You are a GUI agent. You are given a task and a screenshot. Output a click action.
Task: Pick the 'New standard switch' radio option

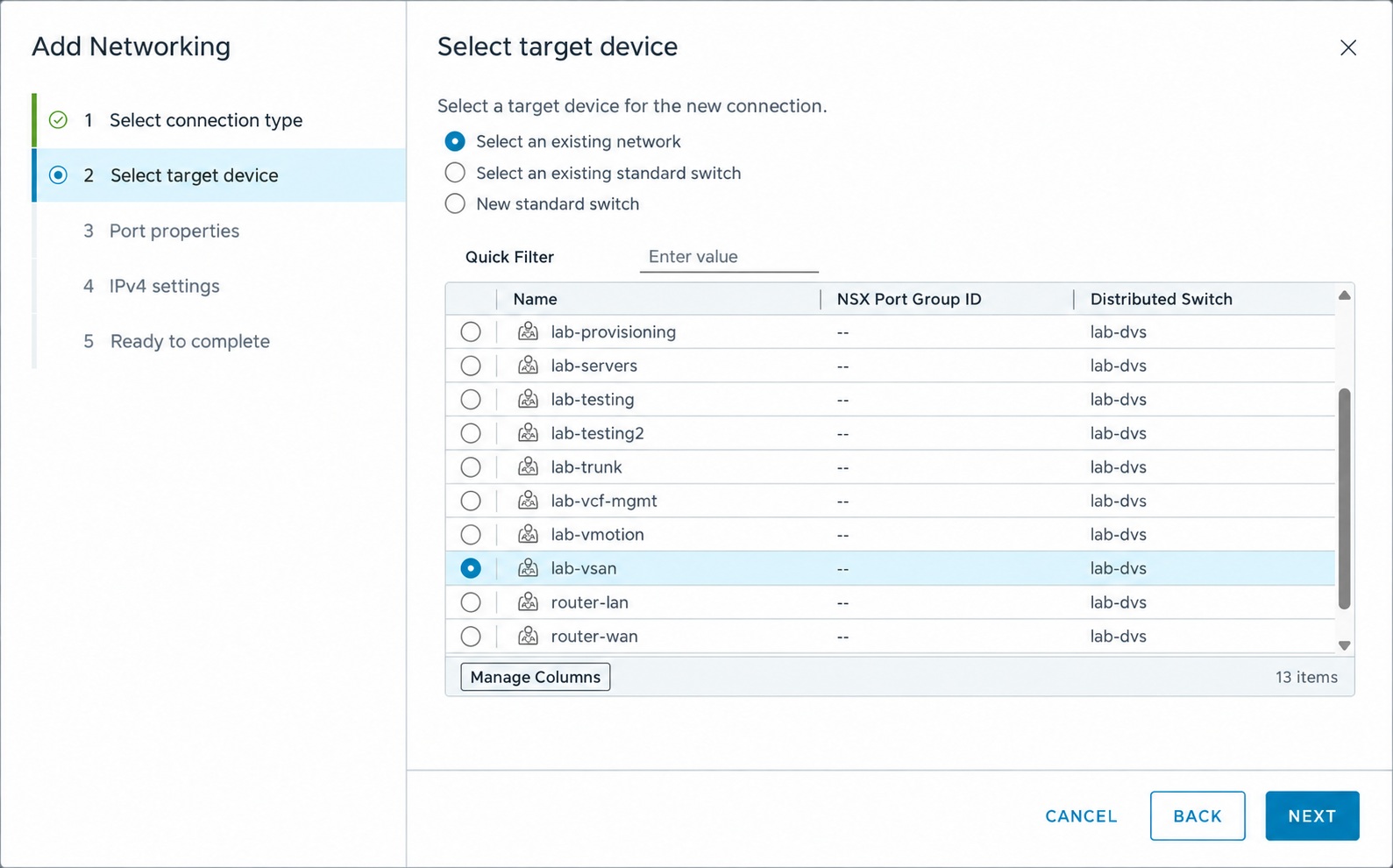pyautogui.click(x=455, y=203)
